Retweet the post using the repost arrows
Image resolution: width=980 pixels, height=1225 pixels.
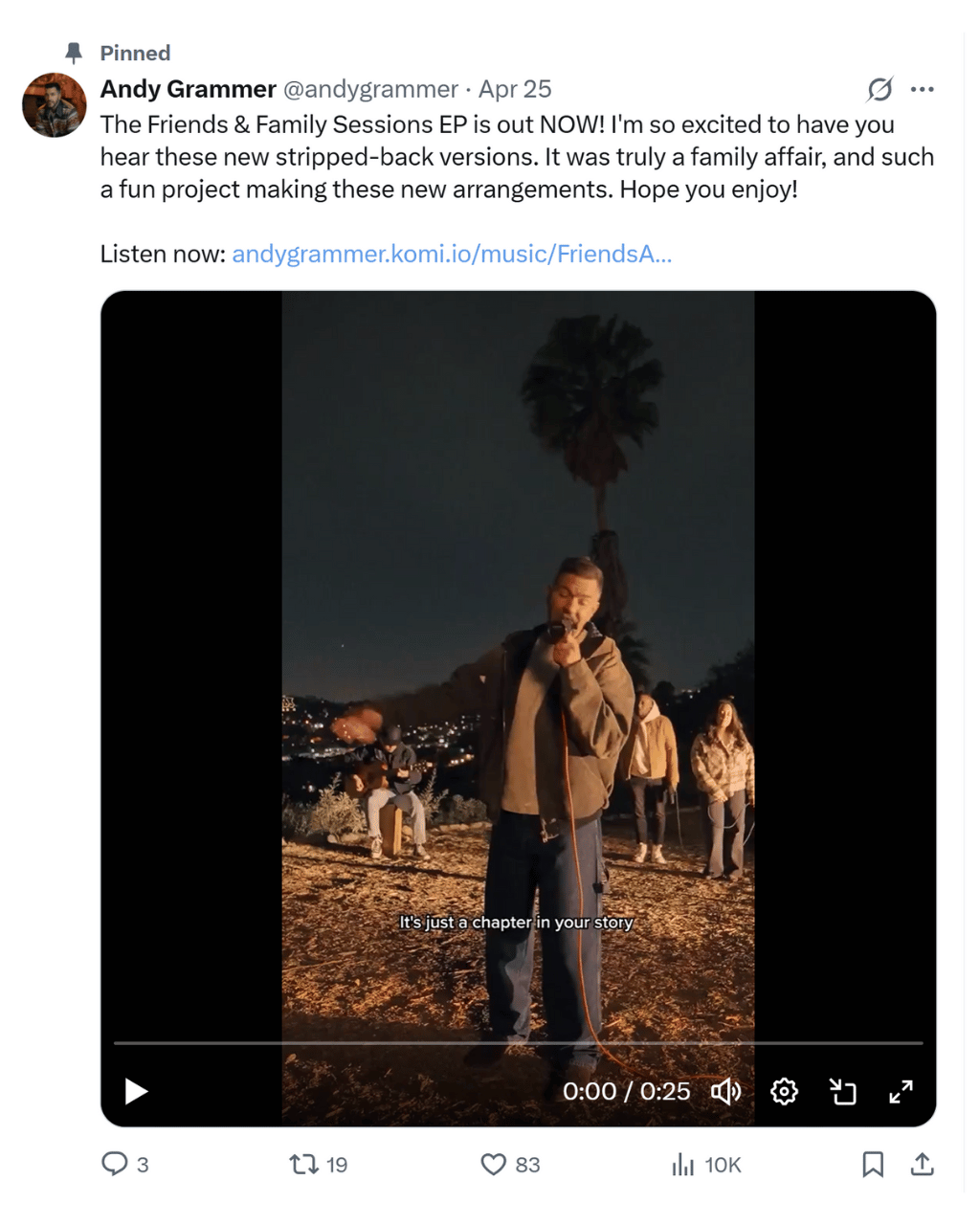(304, 1165)
